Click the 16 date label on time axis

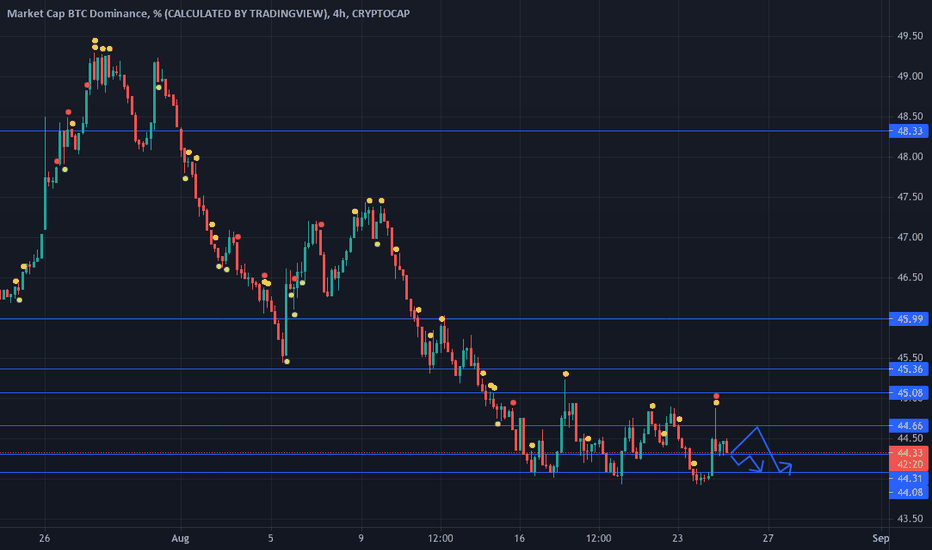[519, 539]
